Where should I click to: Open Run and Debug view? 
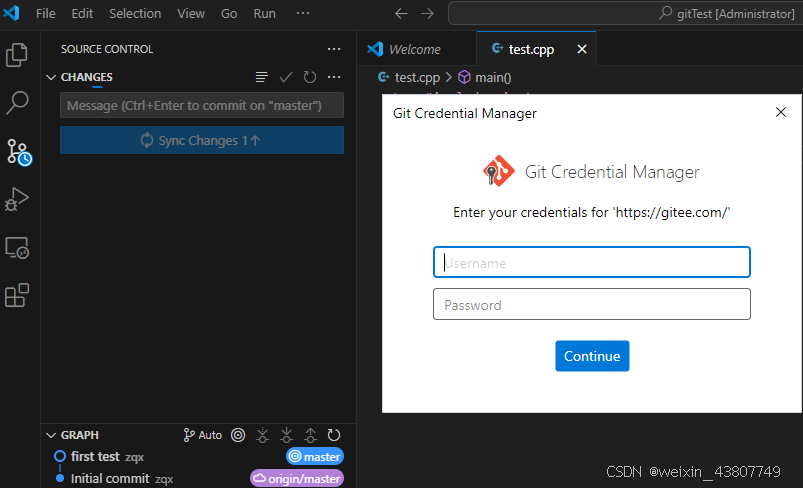coord(17,199)
